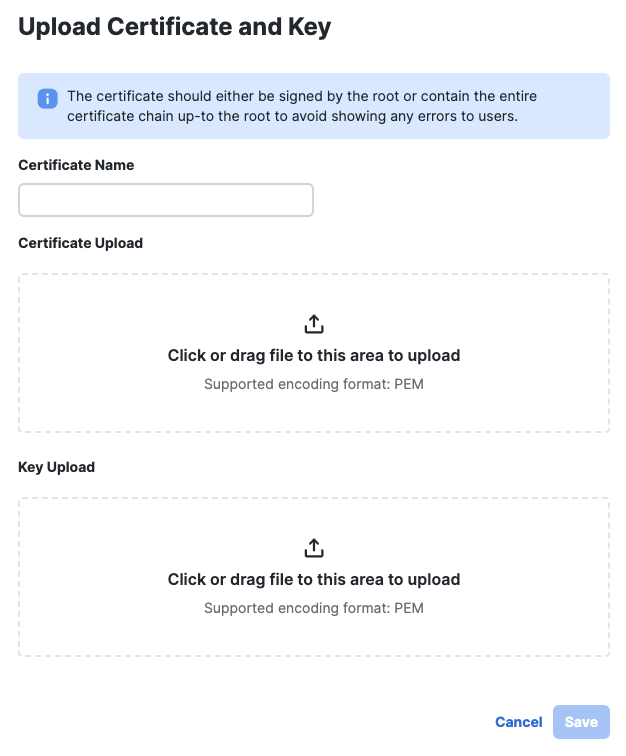This screenshot has height=756, width=626.
Task: Click the banner line mentioning signed by the root
Action: click(302, 96)
